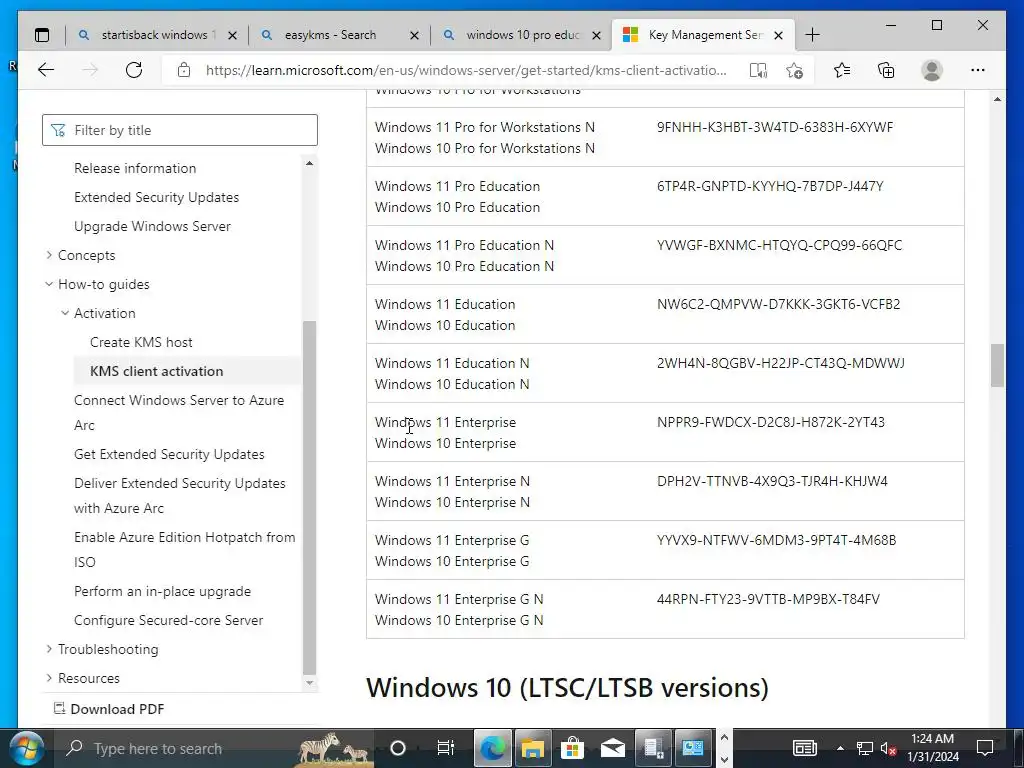Click the taskbar Type here to search box

pos(212,748)
